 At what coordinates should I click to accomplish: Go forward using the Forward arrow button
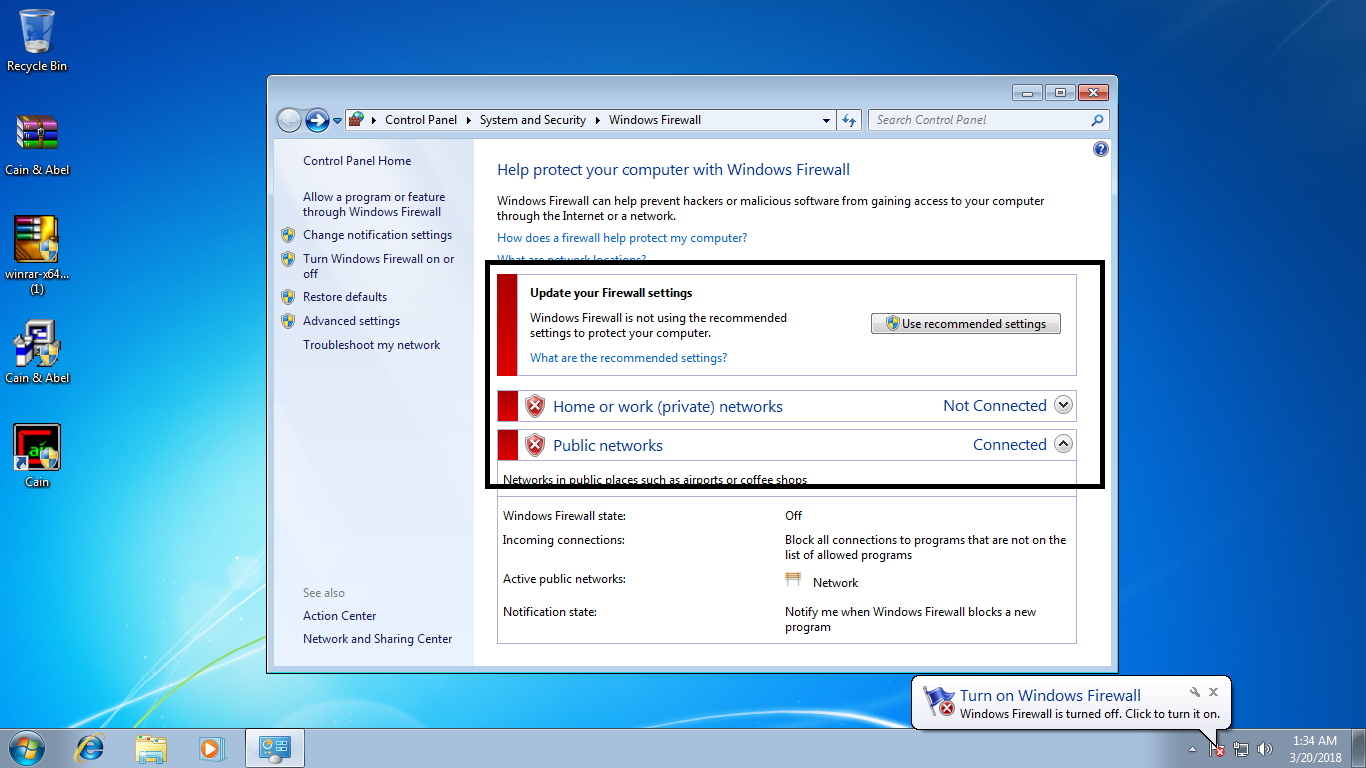pos(317,120)
